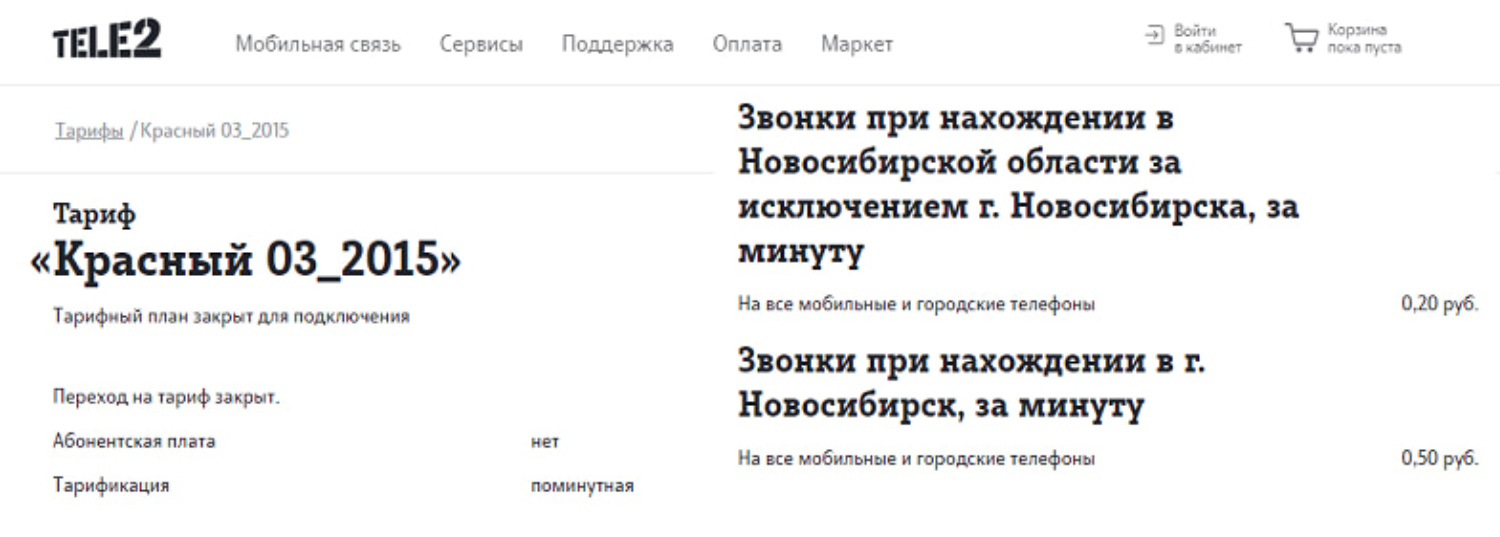Click the phones row priced 0,20 руб.
The image size is (1500, 537).
point(1108,304)
